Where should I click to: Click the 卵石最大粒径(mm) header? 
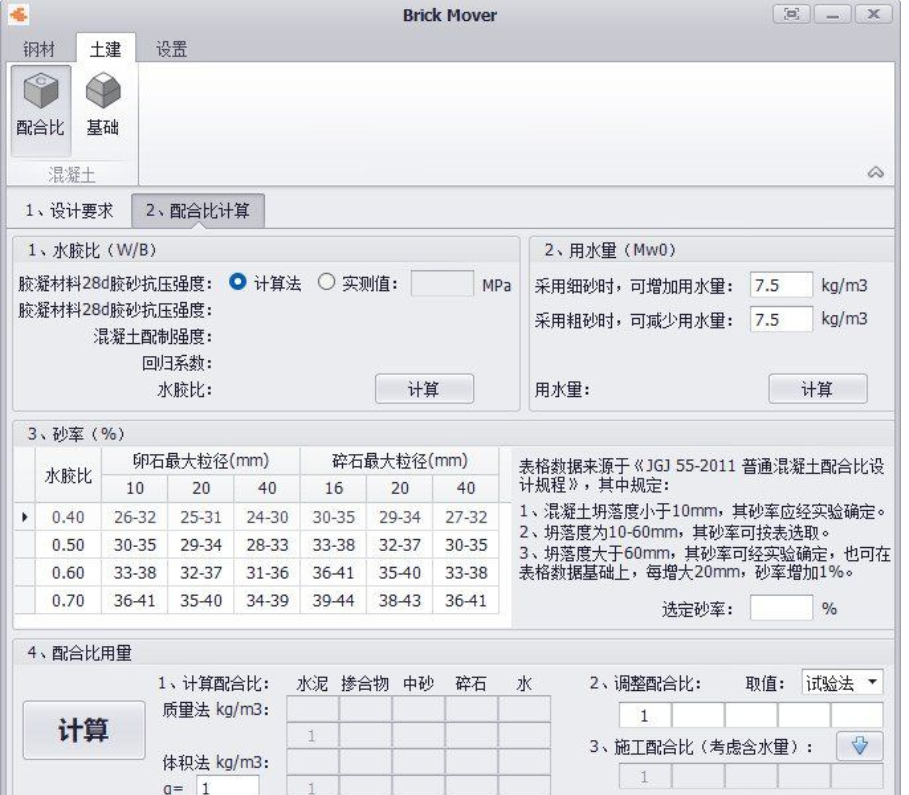[201, 461]
